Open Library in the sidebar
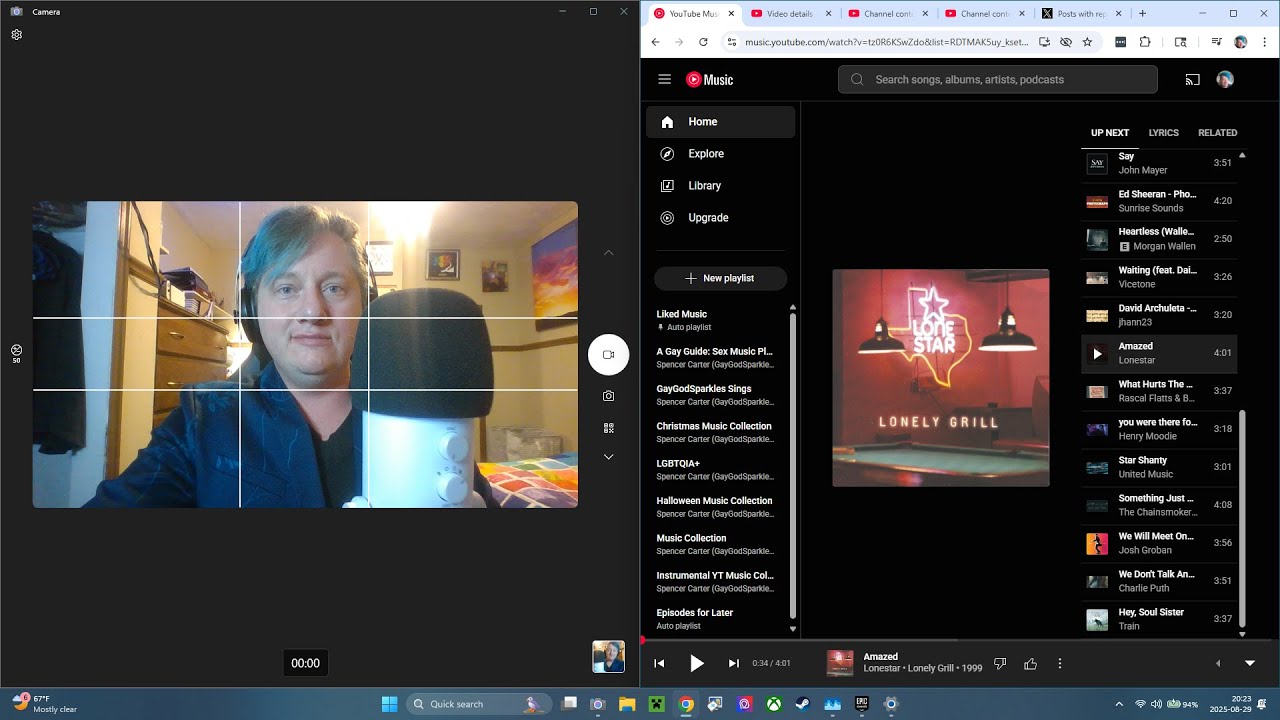Viewport: 1280px width, 720px height. (720, 186)
